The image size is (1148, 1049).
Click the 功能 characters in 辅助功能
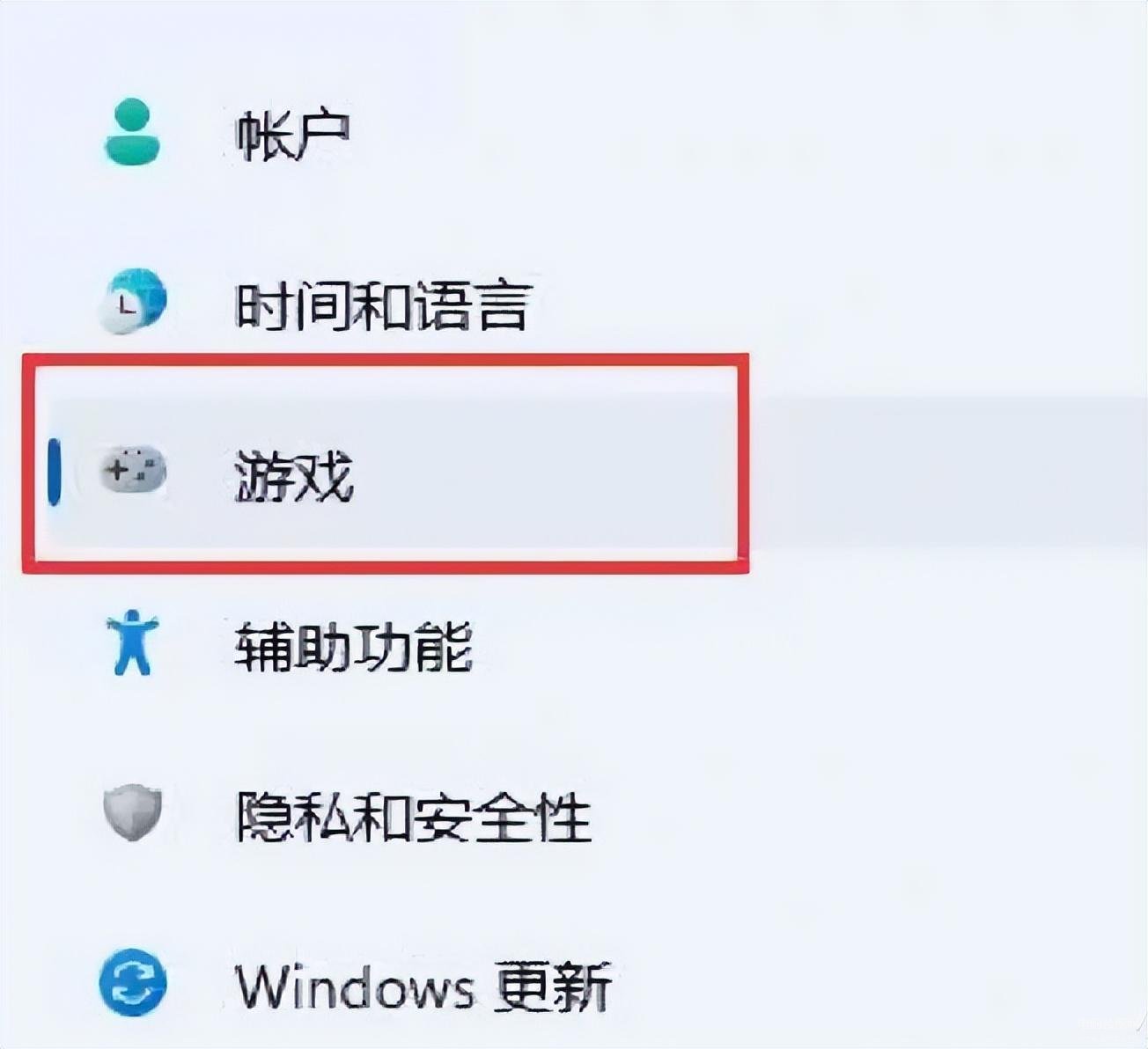coord(414,647)
